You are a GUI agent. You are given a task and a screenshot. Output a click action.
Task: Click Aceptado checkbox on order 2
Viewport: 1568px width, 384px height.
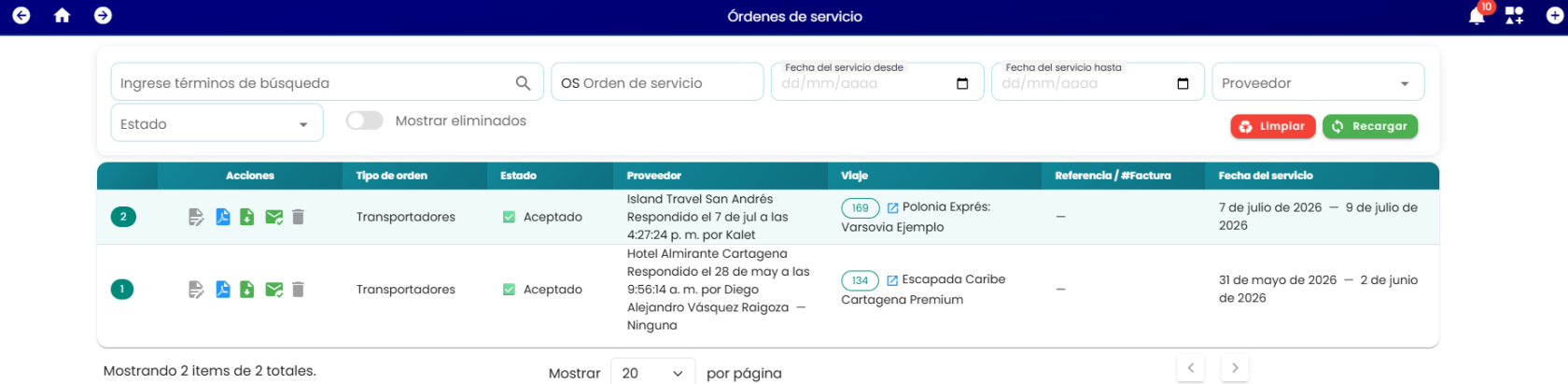(x=509, y=217)
